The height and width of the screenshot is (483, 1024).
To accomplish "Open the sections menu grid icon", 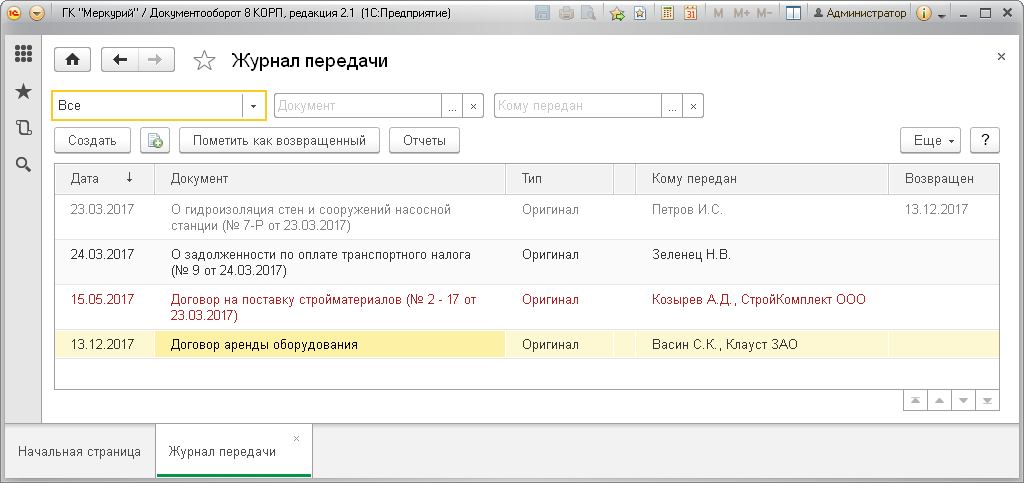I will [24, 54].
